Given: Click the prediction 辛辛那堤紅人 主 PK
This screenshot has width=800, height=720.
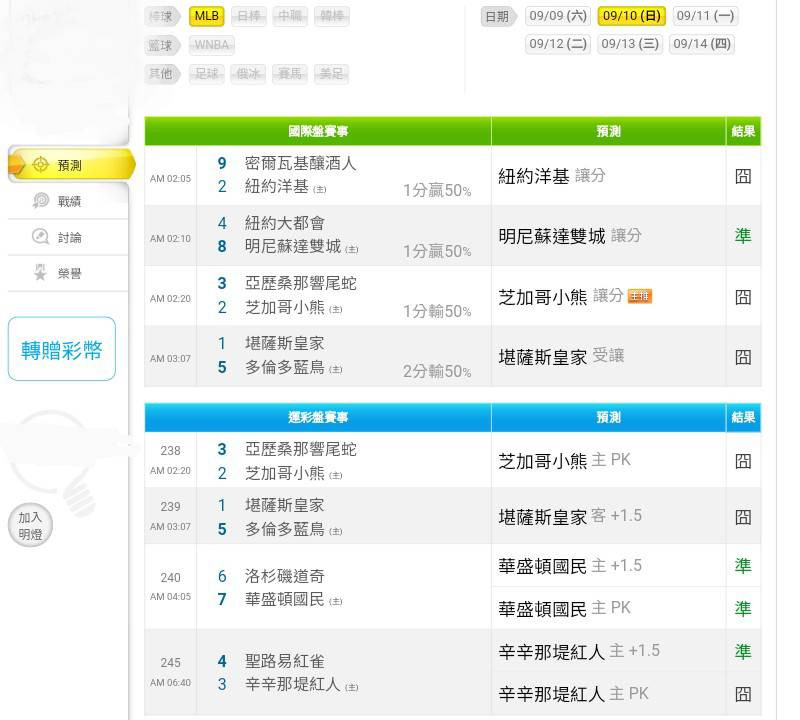Looking at the screenshot, I should point(573,694).
